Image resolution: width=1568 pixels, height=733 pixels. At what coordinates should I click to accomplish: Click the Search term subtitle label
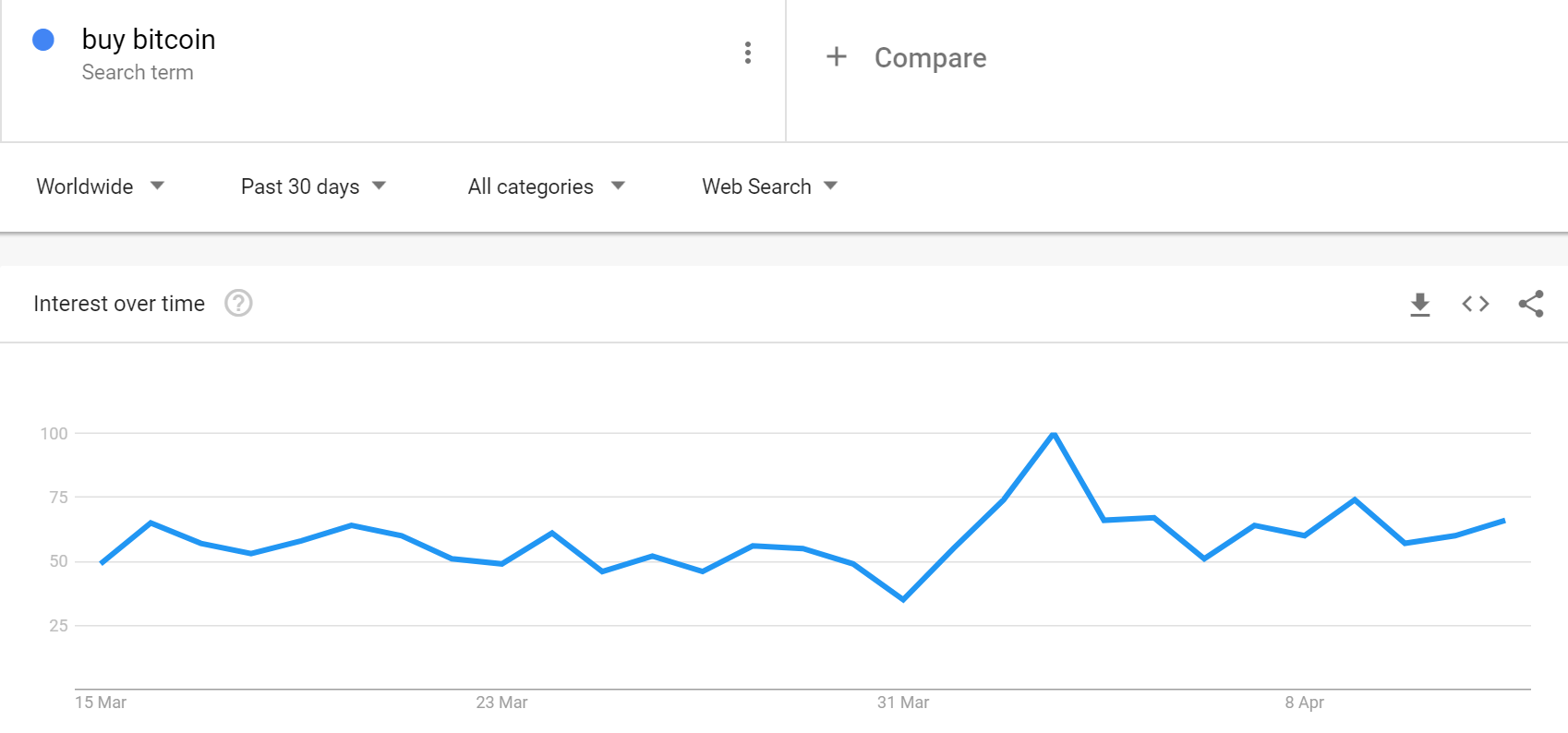(138, 72)
